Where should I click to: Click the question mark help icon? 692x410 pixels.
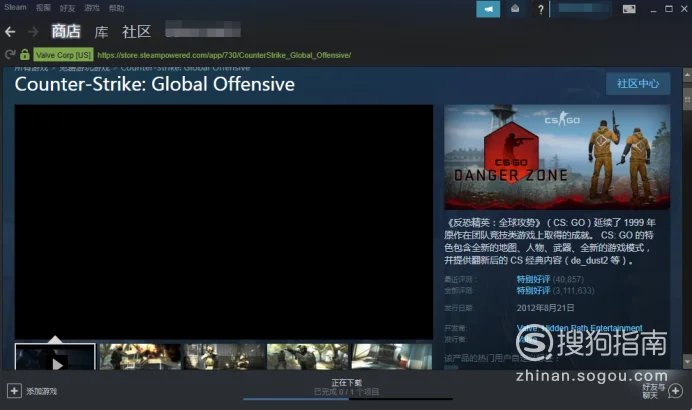coord(541,9)
